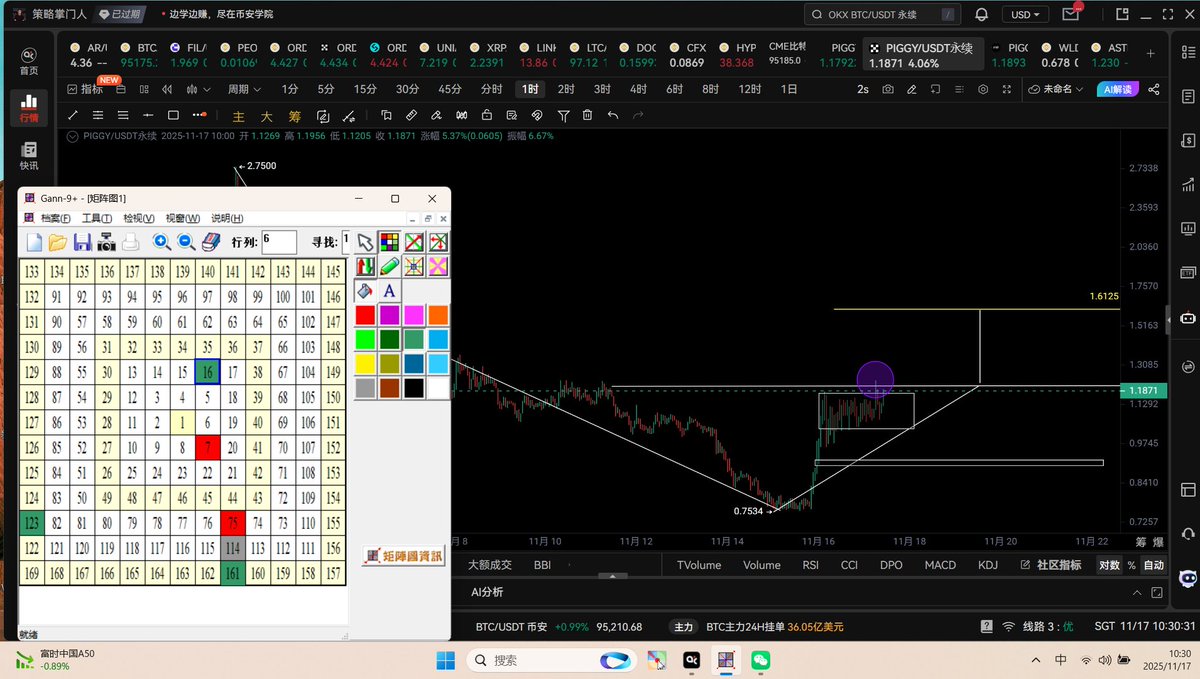Select the letter A text tool
Viewport: 1200px width, 679px height.
pos(389,291)
